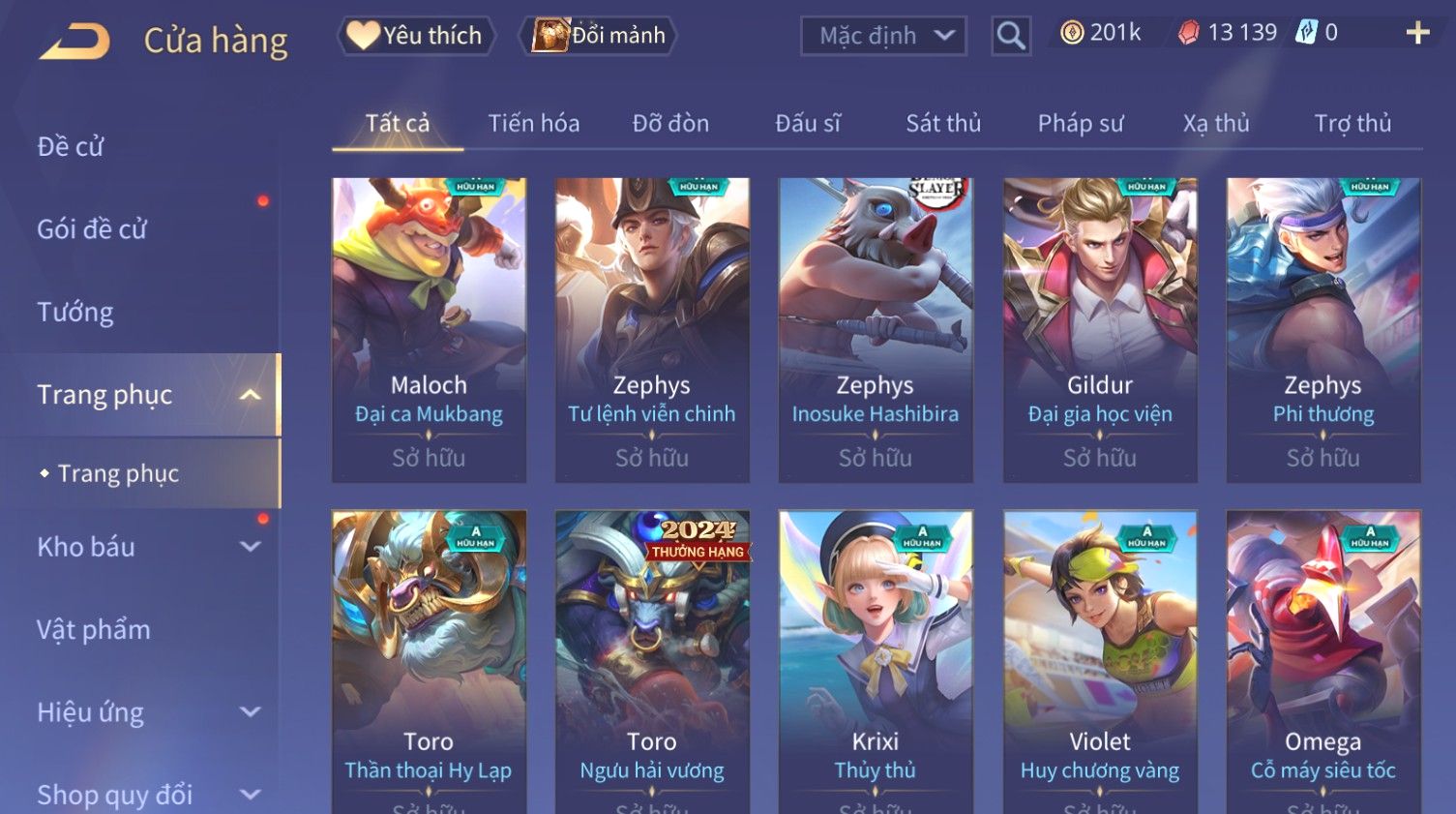The height and width of the screenshot is (814, 1456).
Task: Collapse the Trang phục sidebar section
Action: pos(250,395)
